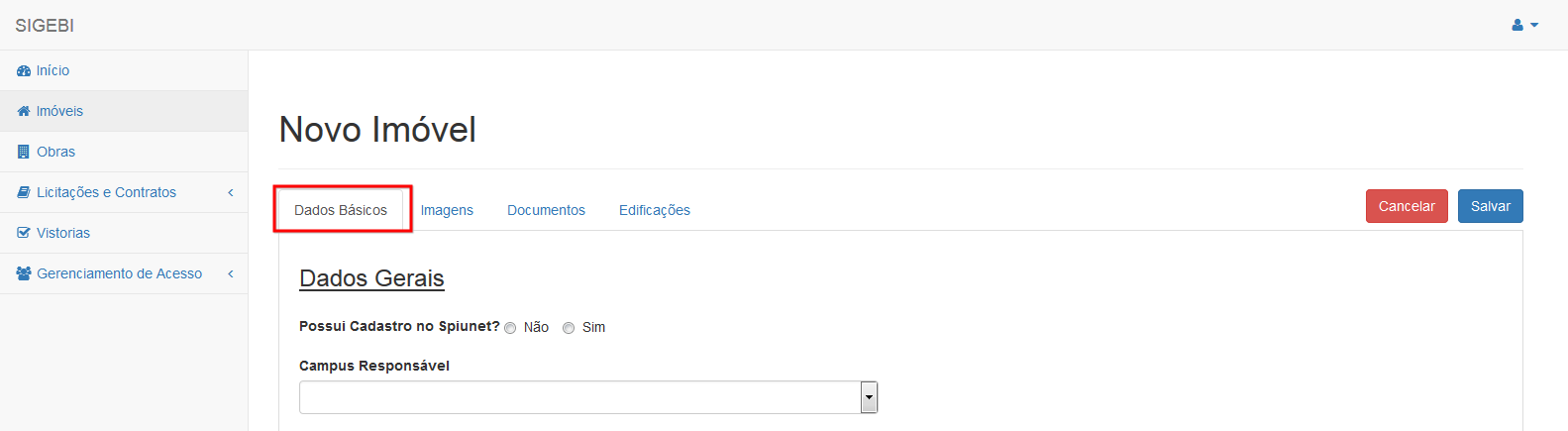Select the Não radio option for Spiunet

[510, 328]
